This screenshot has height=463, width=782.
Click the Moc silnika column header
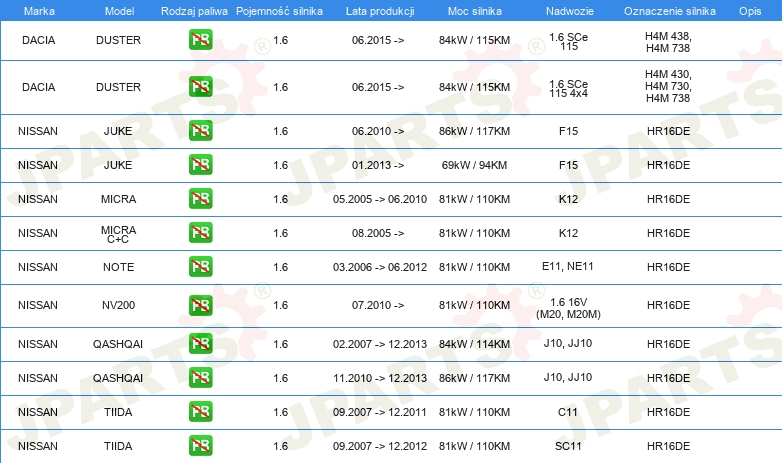tap(474, 9)
